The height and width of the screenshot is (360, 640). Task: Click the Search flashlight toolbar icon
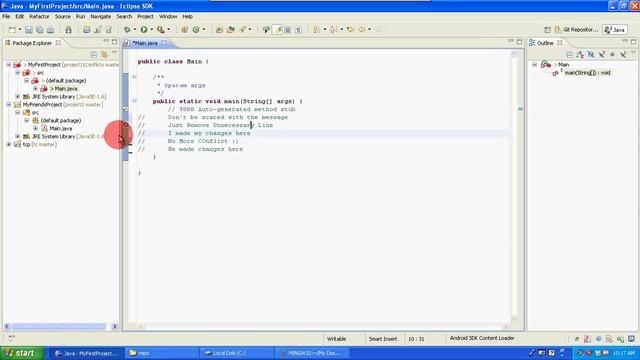(x=243, y=30)
